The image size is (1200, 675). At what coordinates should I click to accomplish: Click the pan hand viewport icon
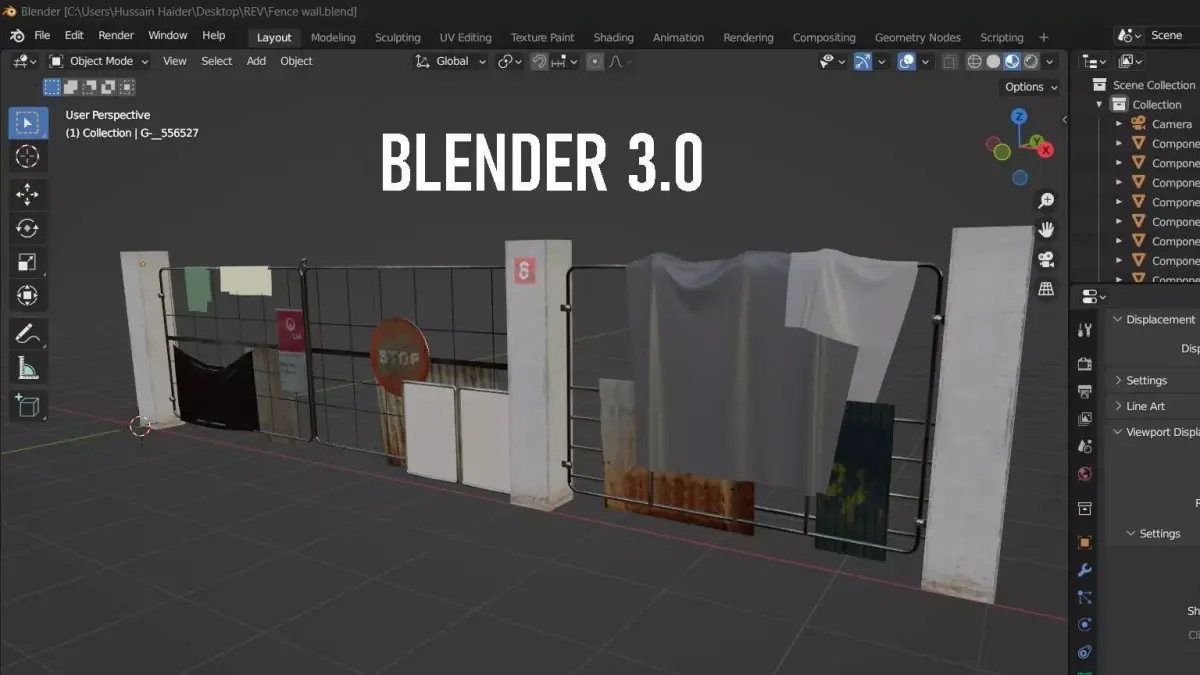(1046, 230)
